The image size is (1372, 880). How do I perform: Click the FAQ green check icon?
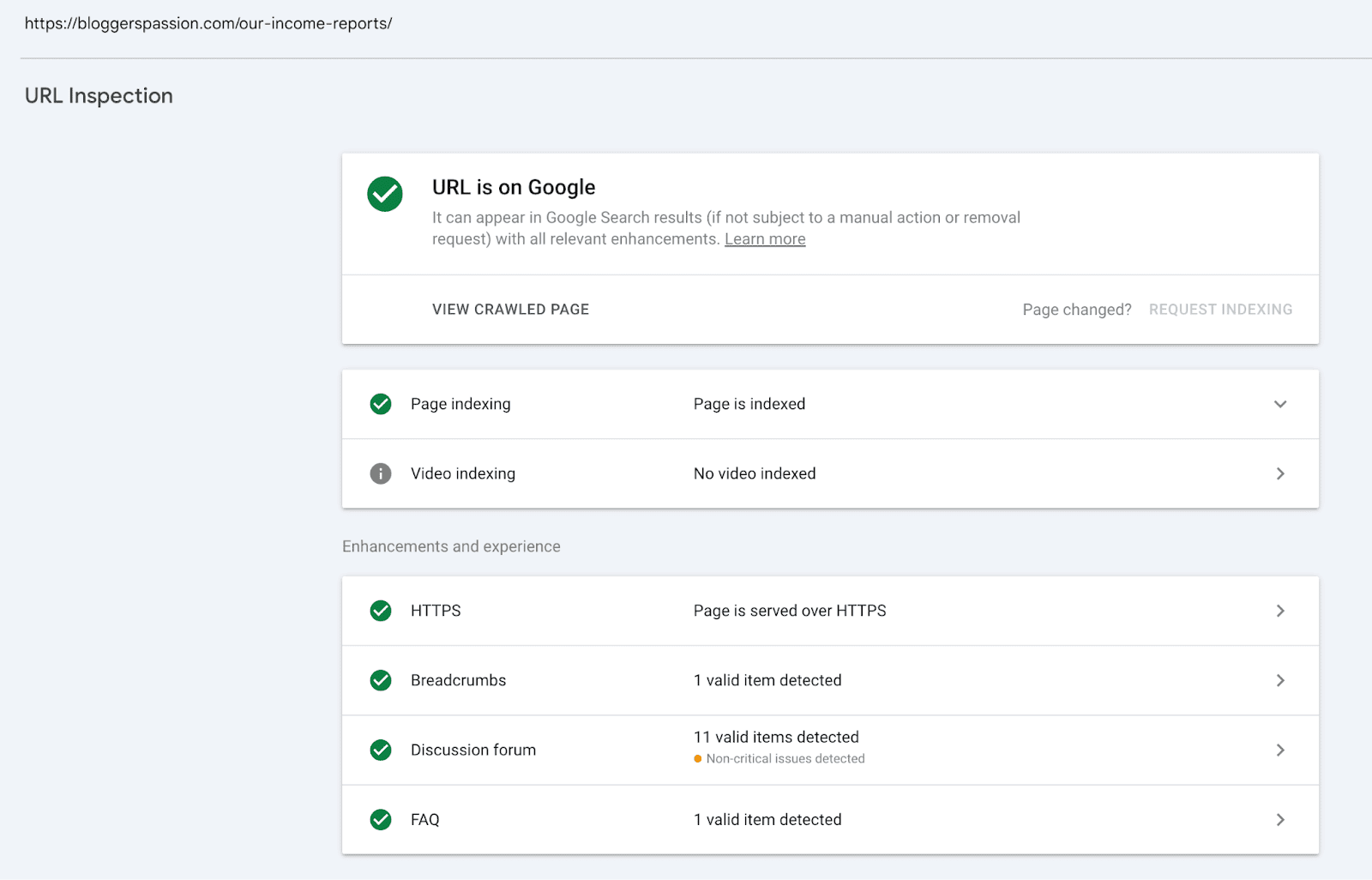pos(380,819)
